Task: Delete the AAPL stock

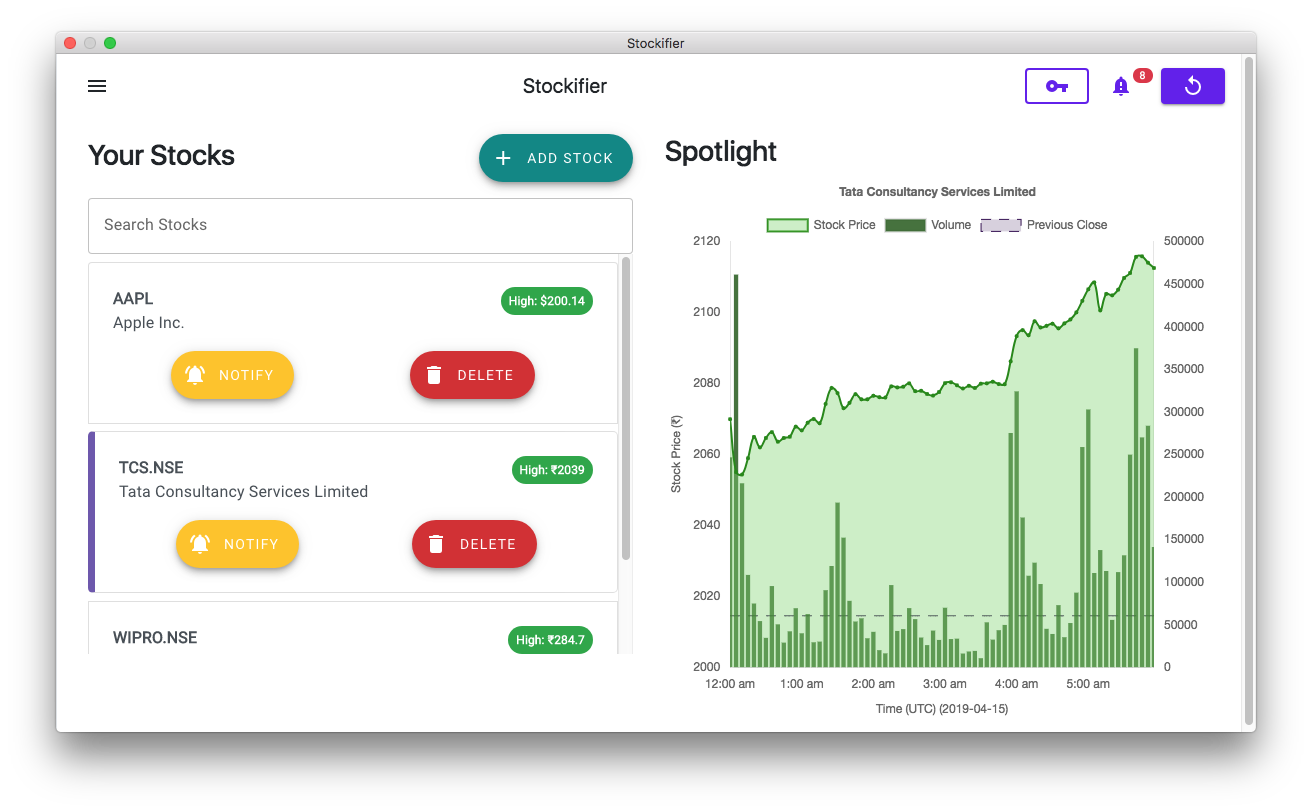Action: click(472, 375)
